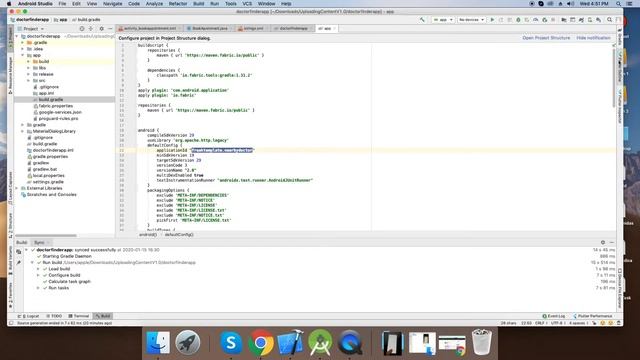640x360 pixels.
Task: Expand the Load build step in Build output
Action: [38, 269]
